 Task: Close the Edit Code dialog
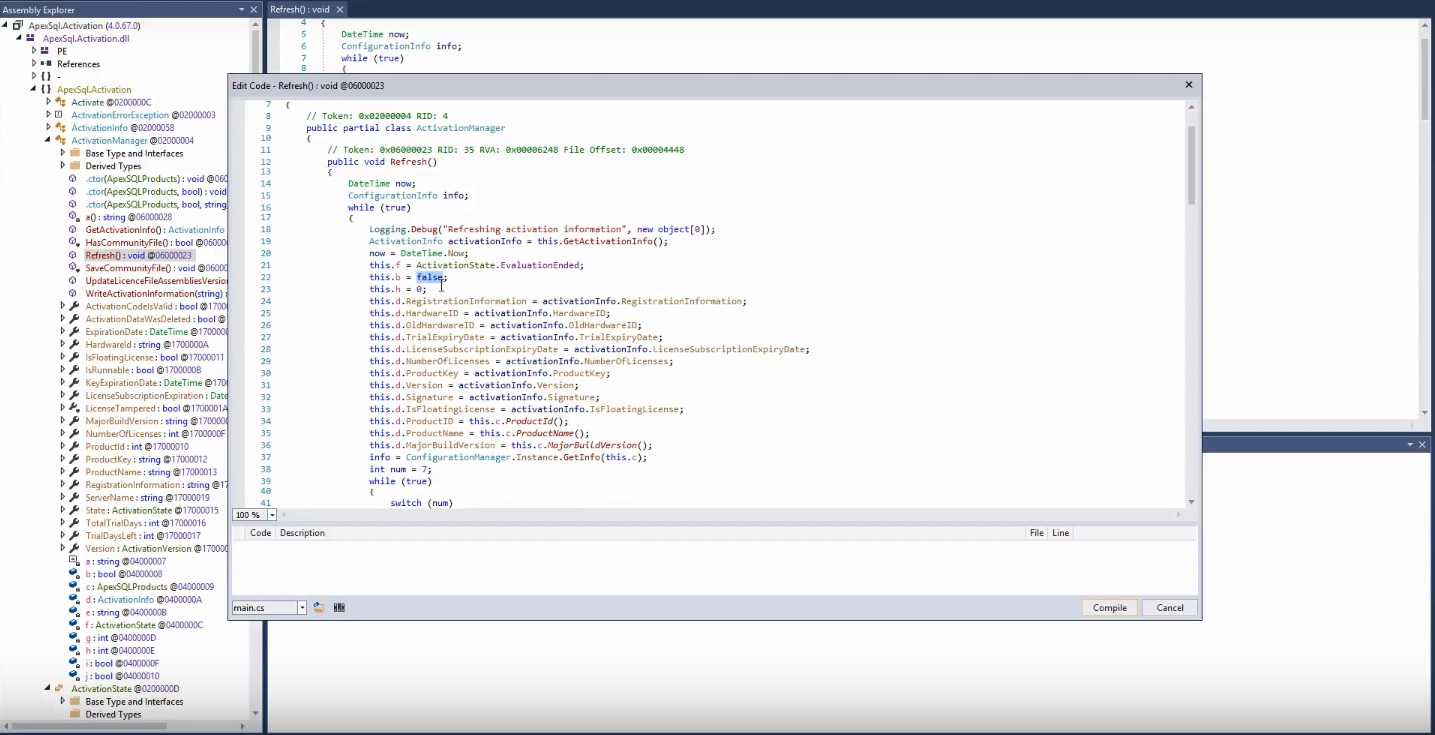click(x=1189, y=85)
